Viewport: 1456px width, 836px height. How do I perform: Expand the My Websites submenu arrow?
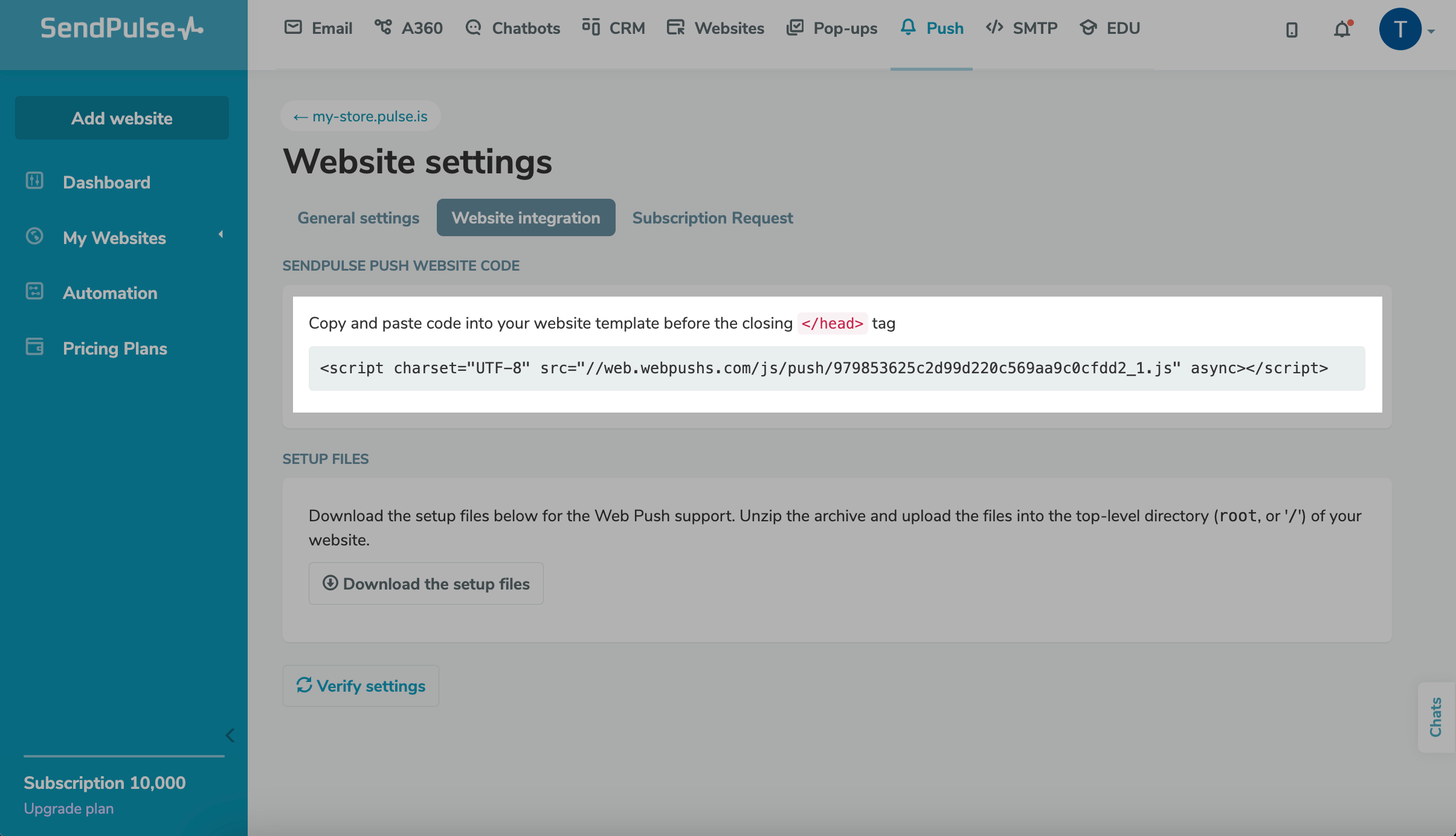(221, 234)
